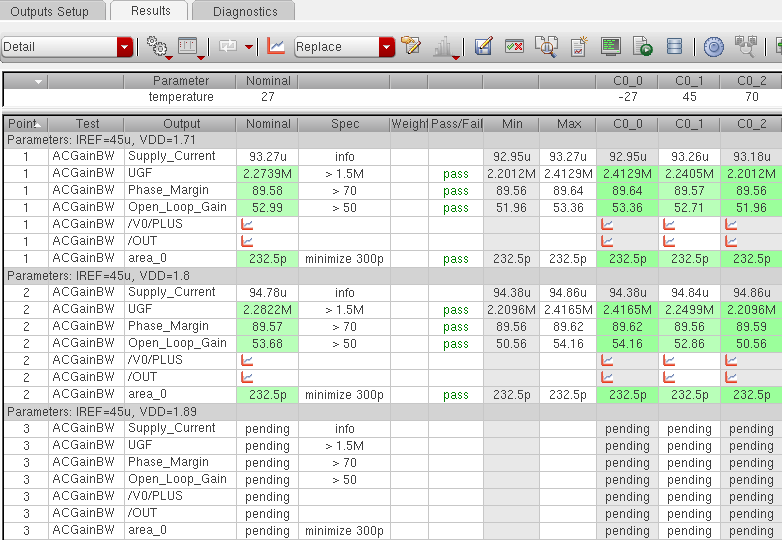Image resolution: width=782 pixels, height=540 pixels.
Task: Click the Min column header
Action: pos(512,124)
